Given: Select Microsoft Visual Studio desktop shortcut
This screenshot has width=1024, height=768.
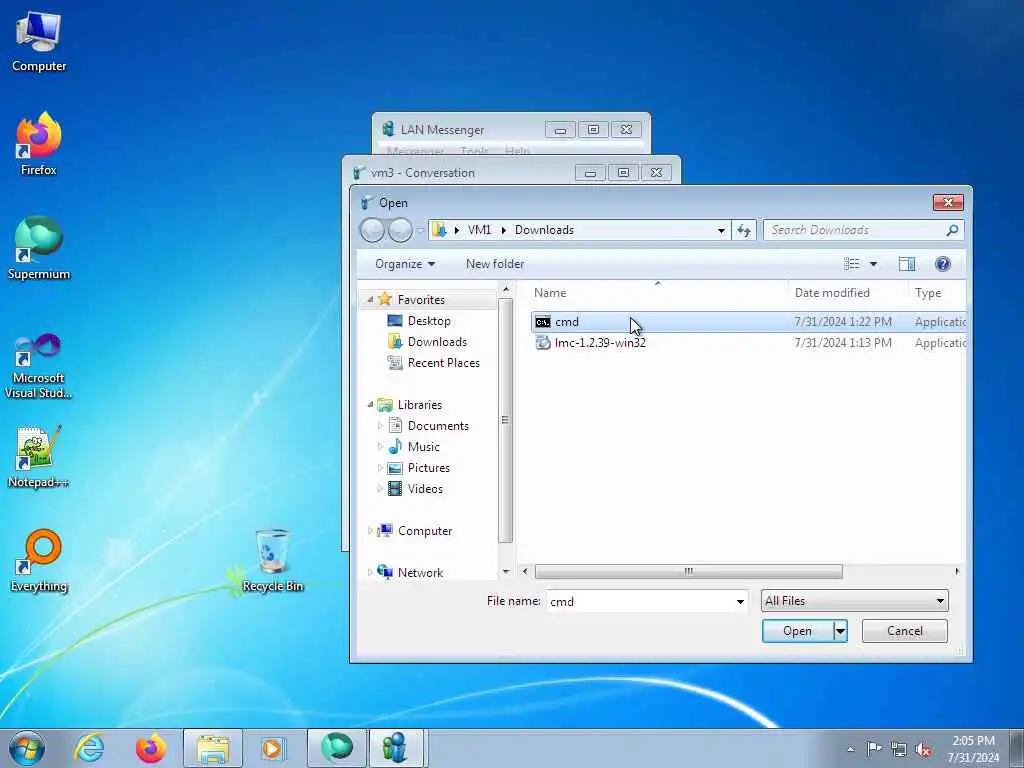Looking at the screenshot, I should 39,366.
